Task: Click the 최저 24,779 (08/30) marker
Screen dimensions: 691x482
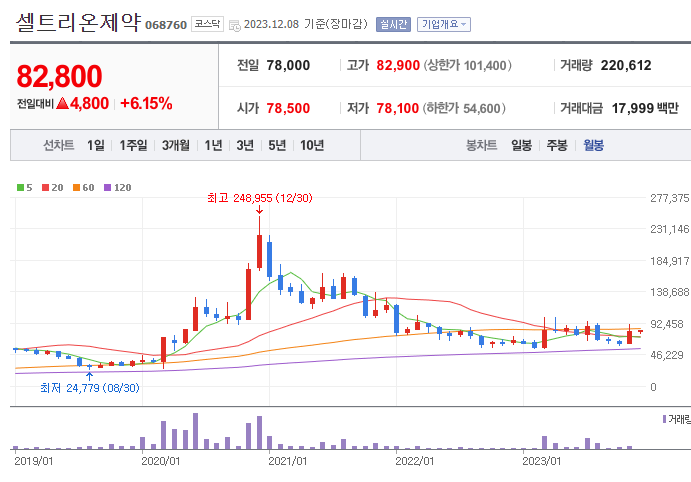Action: pyautogui.click(x=90, y=388)
